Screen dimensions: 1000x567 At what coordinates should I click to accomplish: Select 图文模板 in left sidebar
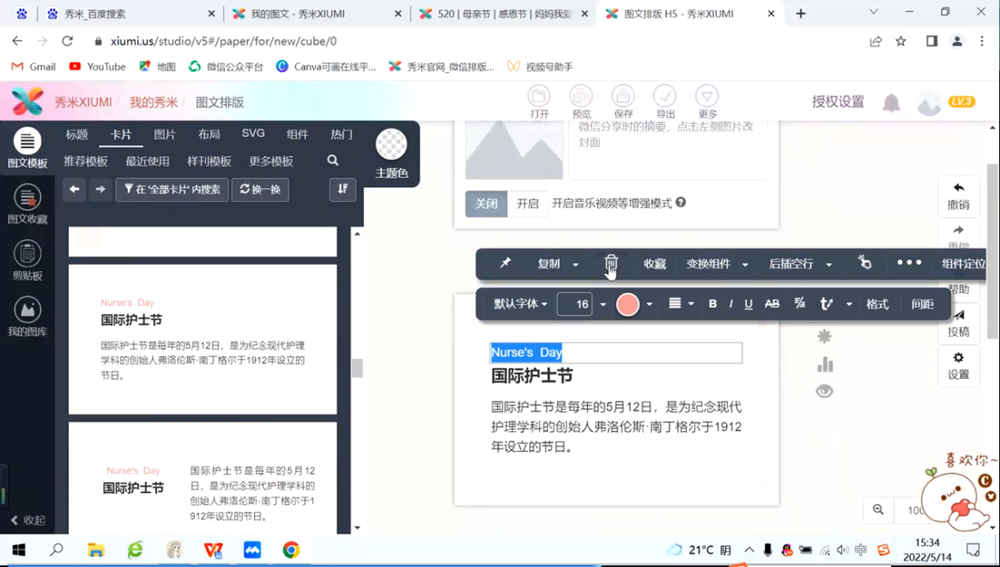(x=27, y=148)
